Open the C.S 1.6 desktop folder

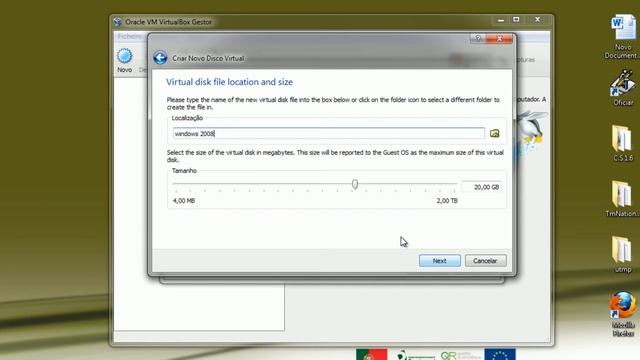(x=622, y=143)
